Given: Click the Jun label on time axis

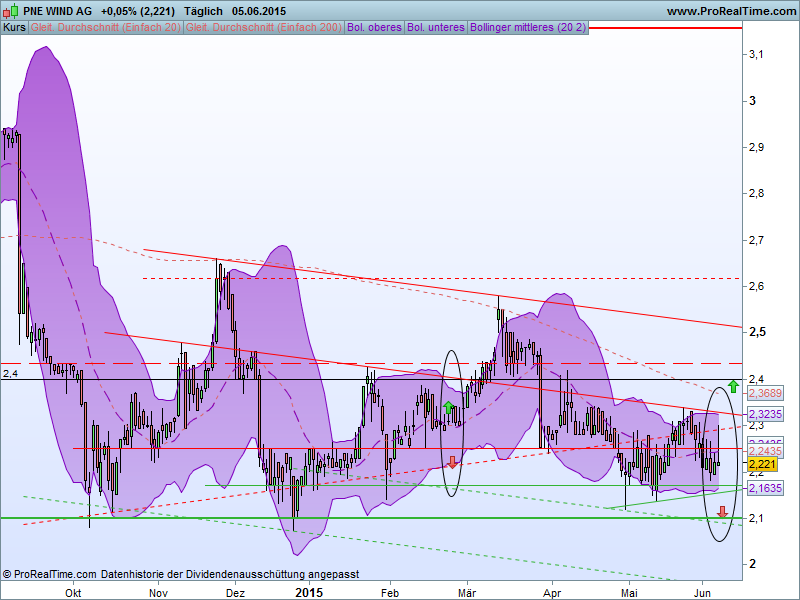Looking at the screenshot, I should (x=703, y=593).
